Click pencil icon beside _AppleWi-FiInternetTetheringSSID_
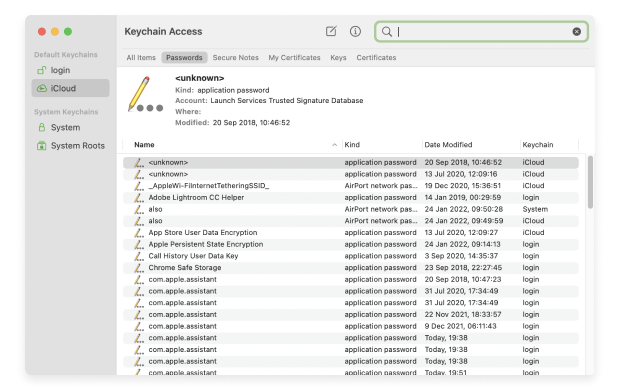 [139, 186]
